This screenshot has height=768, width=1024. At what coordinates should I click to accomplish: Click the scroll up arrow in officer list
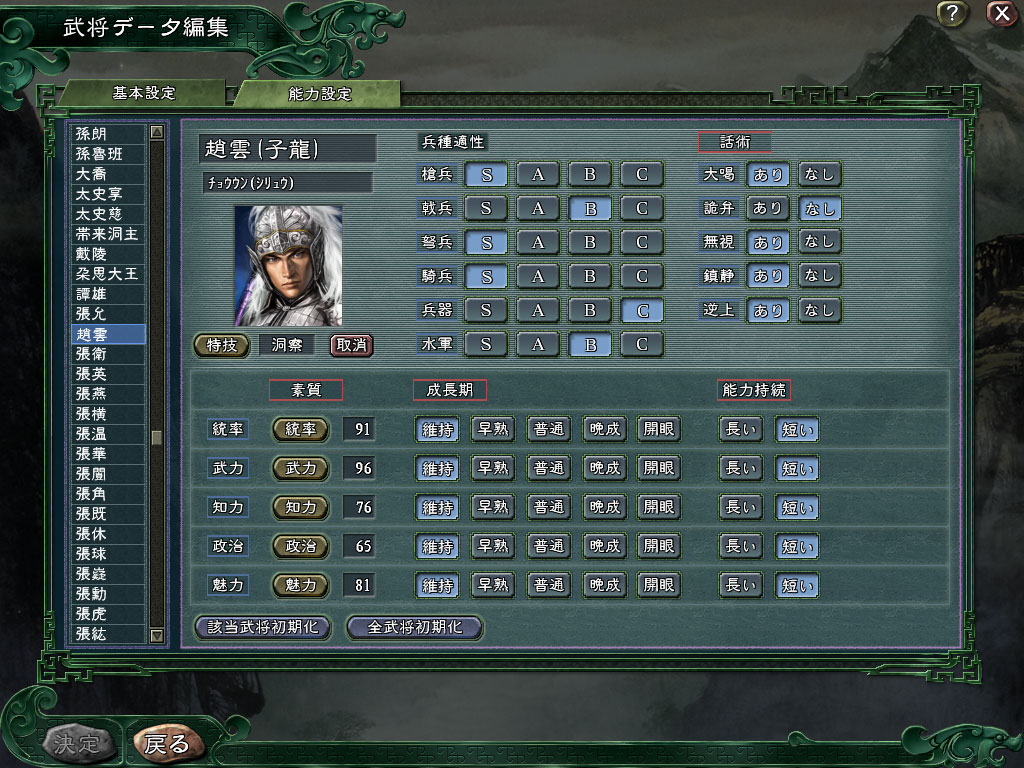(157, 133)
